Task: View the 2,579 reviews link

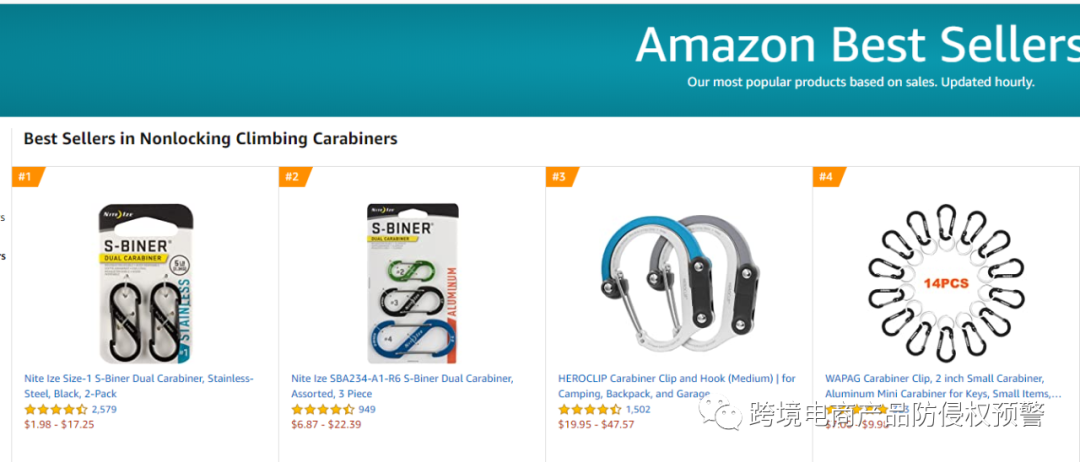Action: [104, 409]
